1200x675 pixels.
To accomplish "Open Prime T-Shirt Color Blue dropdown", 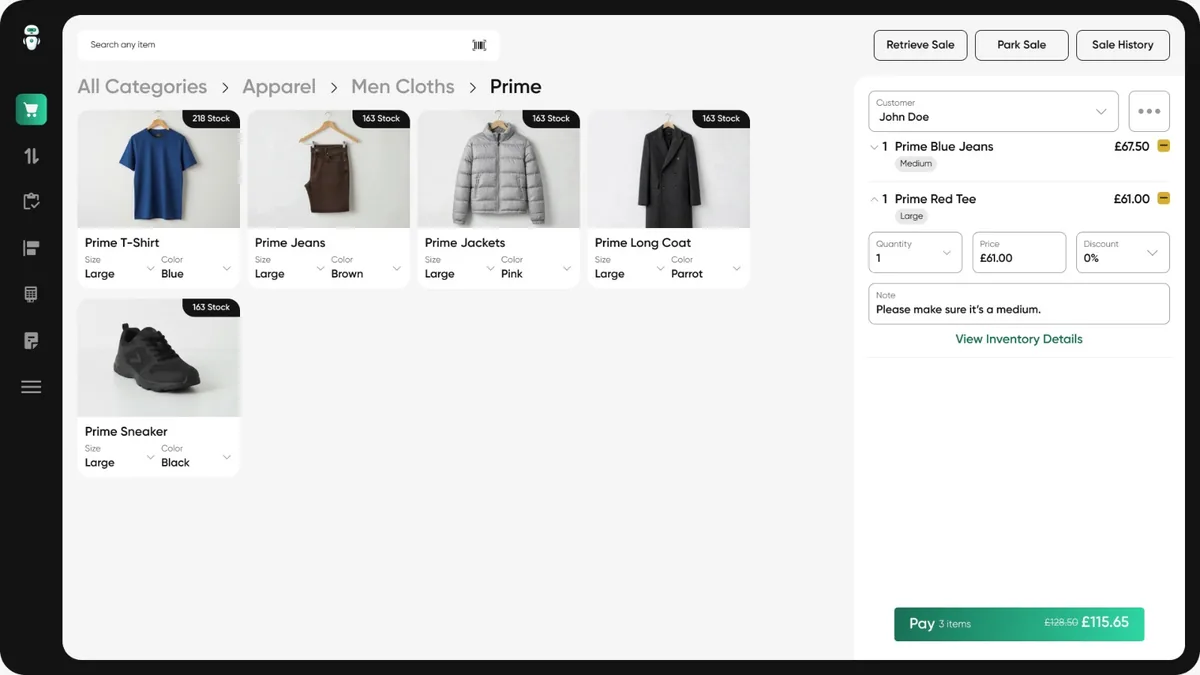I will (196, 267).
